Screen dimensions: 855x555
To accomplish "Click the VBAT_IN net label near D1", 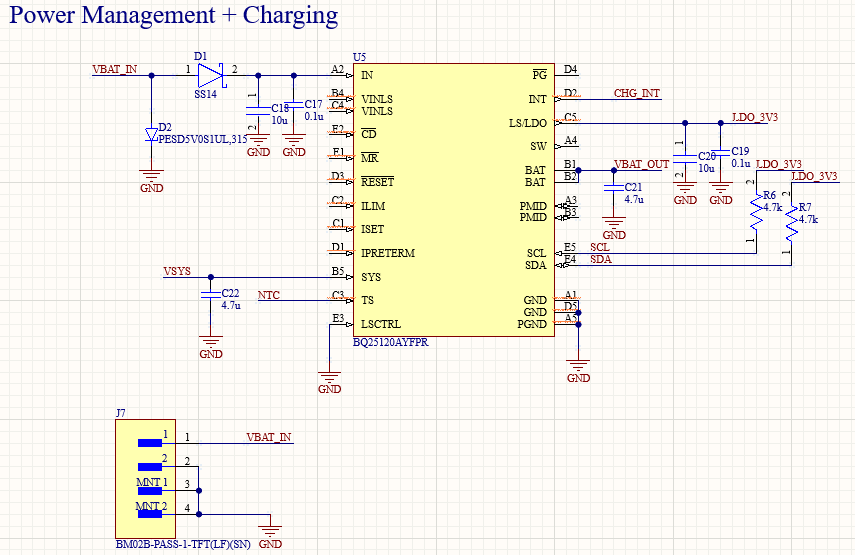I will coord(115,69).
